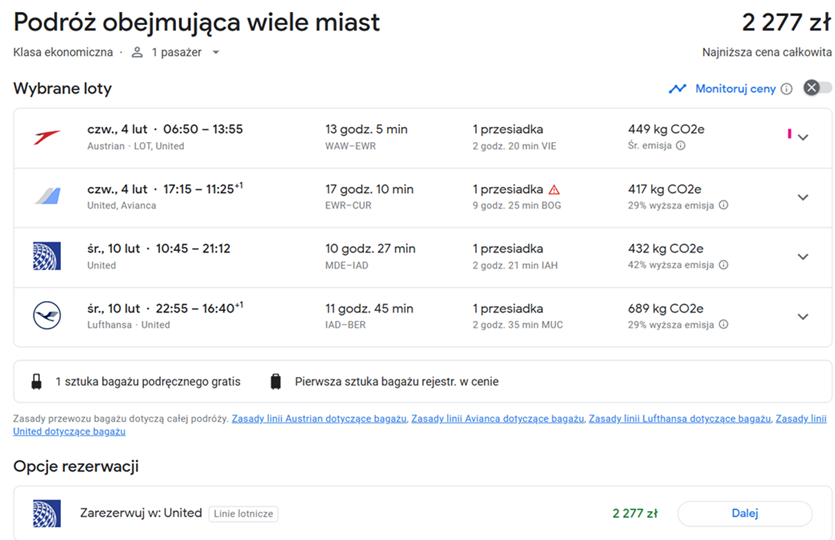Open United baggage policy link
The image size is (835, 540).
[69, 431]
